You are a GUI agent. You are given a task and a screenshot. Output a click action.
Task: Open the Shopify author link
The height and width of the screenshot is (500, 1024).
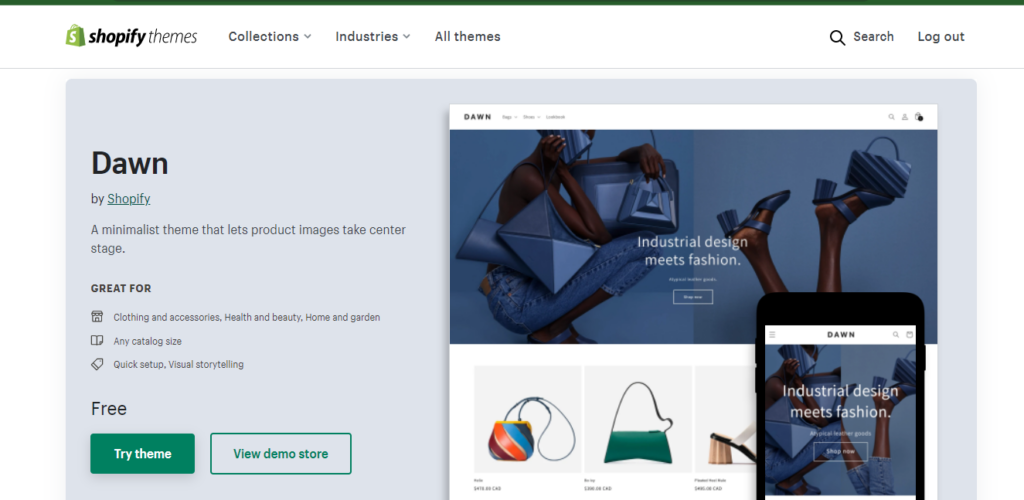pyautogui.click(x=129, y=199)
